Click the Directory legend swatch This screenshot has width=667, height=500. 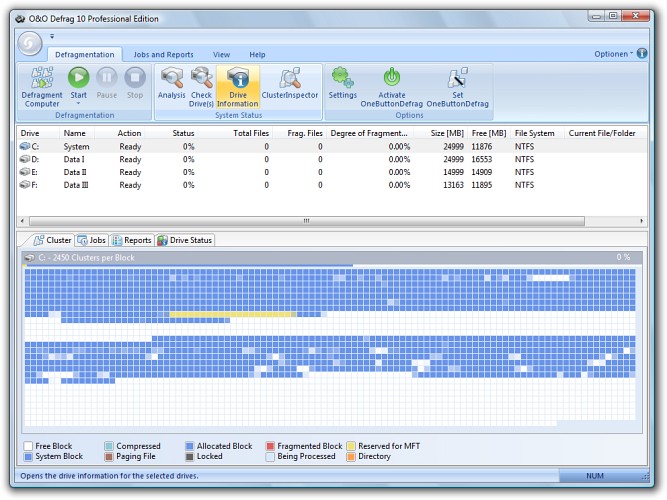click(x=351, y=457)
